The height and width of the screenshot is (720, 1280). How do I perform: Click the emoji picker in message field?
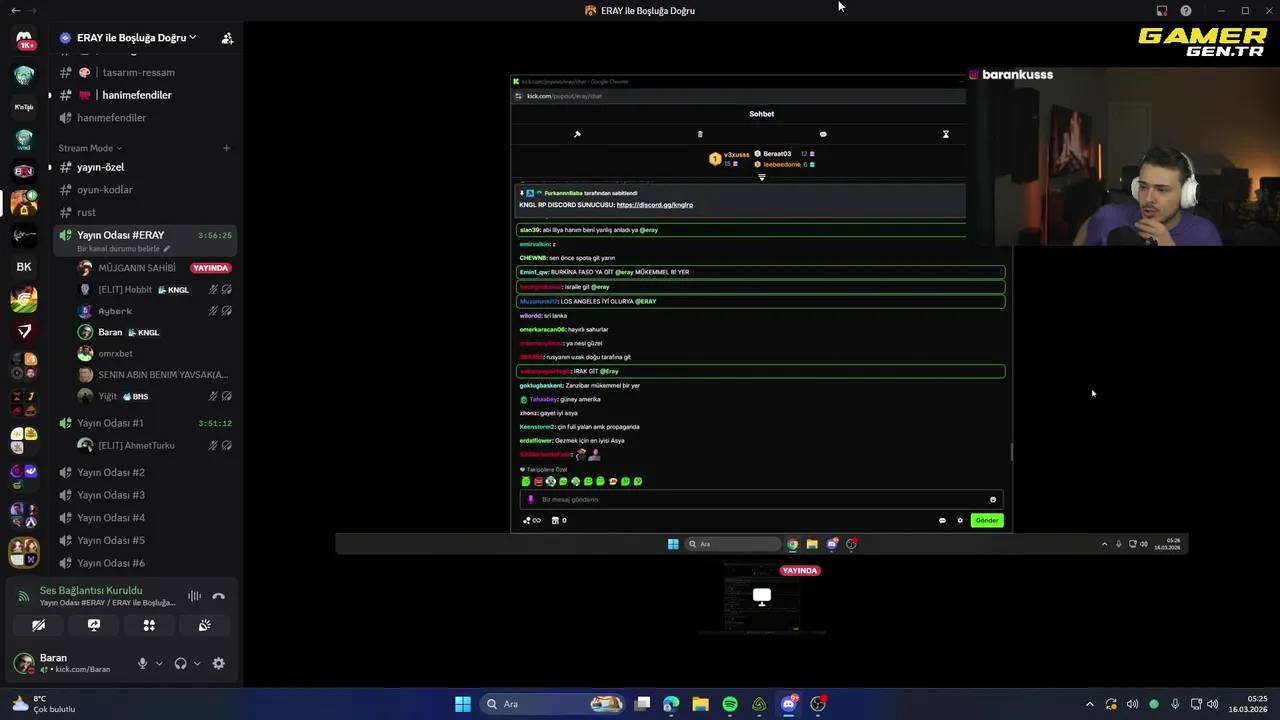[993, 499]
